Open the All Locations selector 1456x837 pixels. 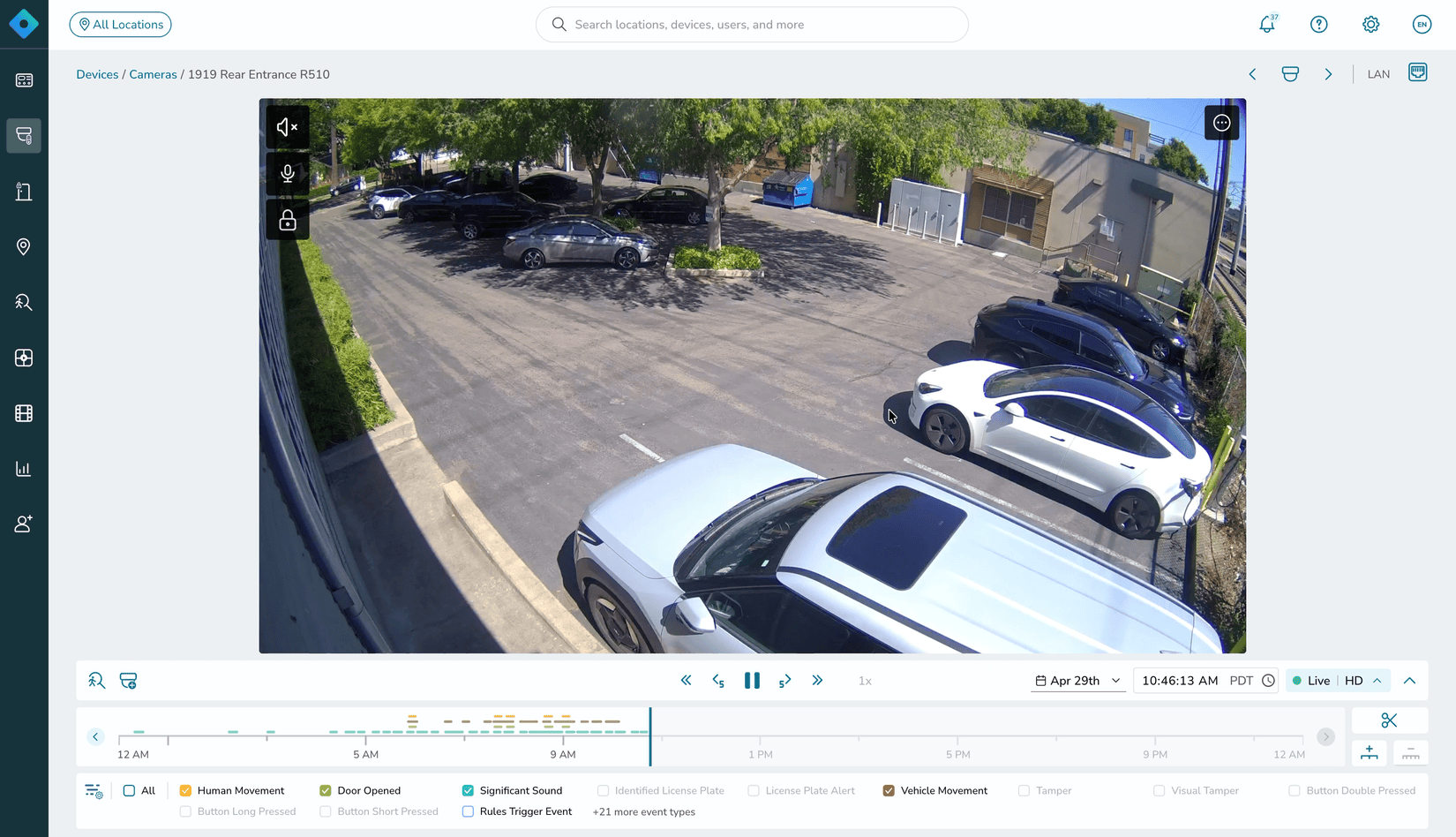point(120,25)
